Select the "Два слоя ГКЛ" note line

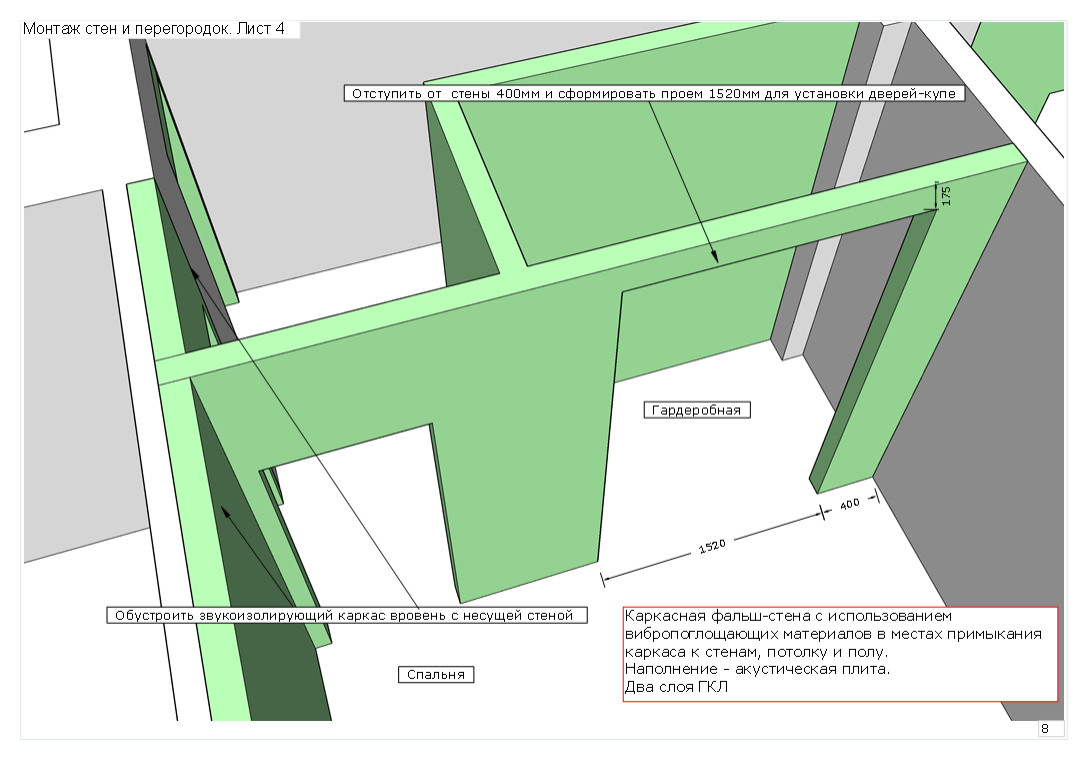(676, 687)
